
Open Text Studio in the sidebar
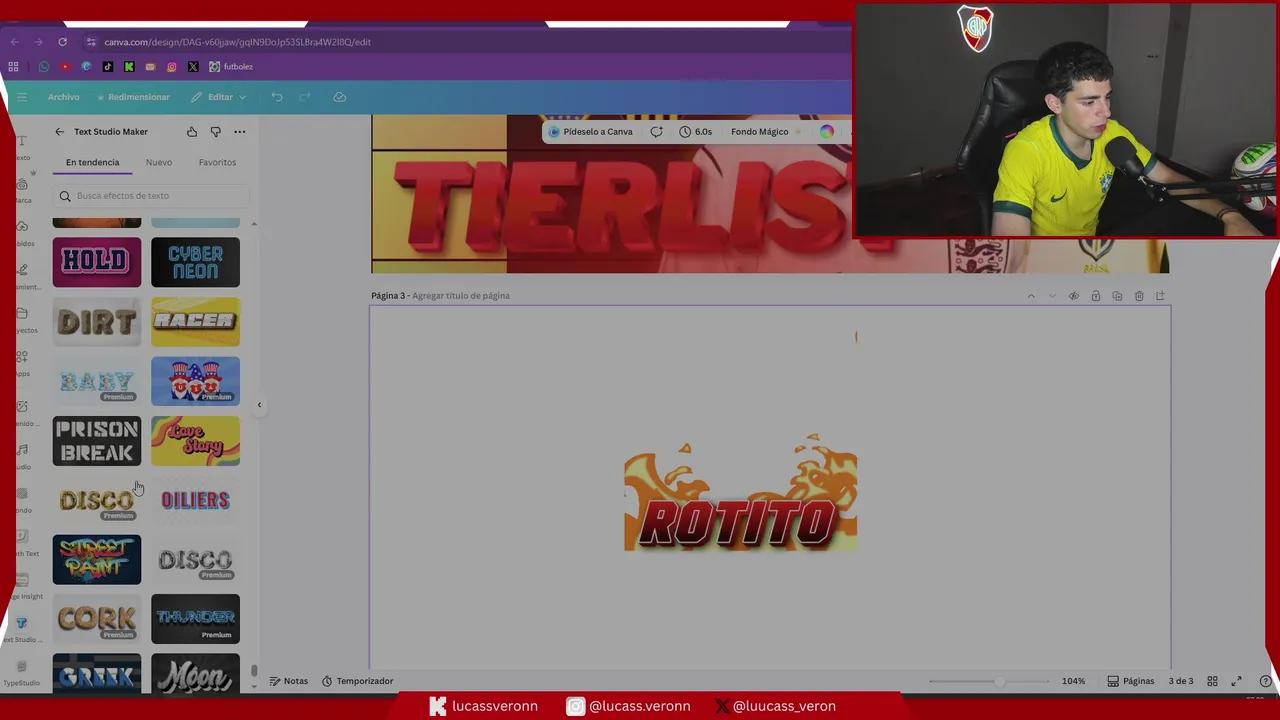(21, 629)
